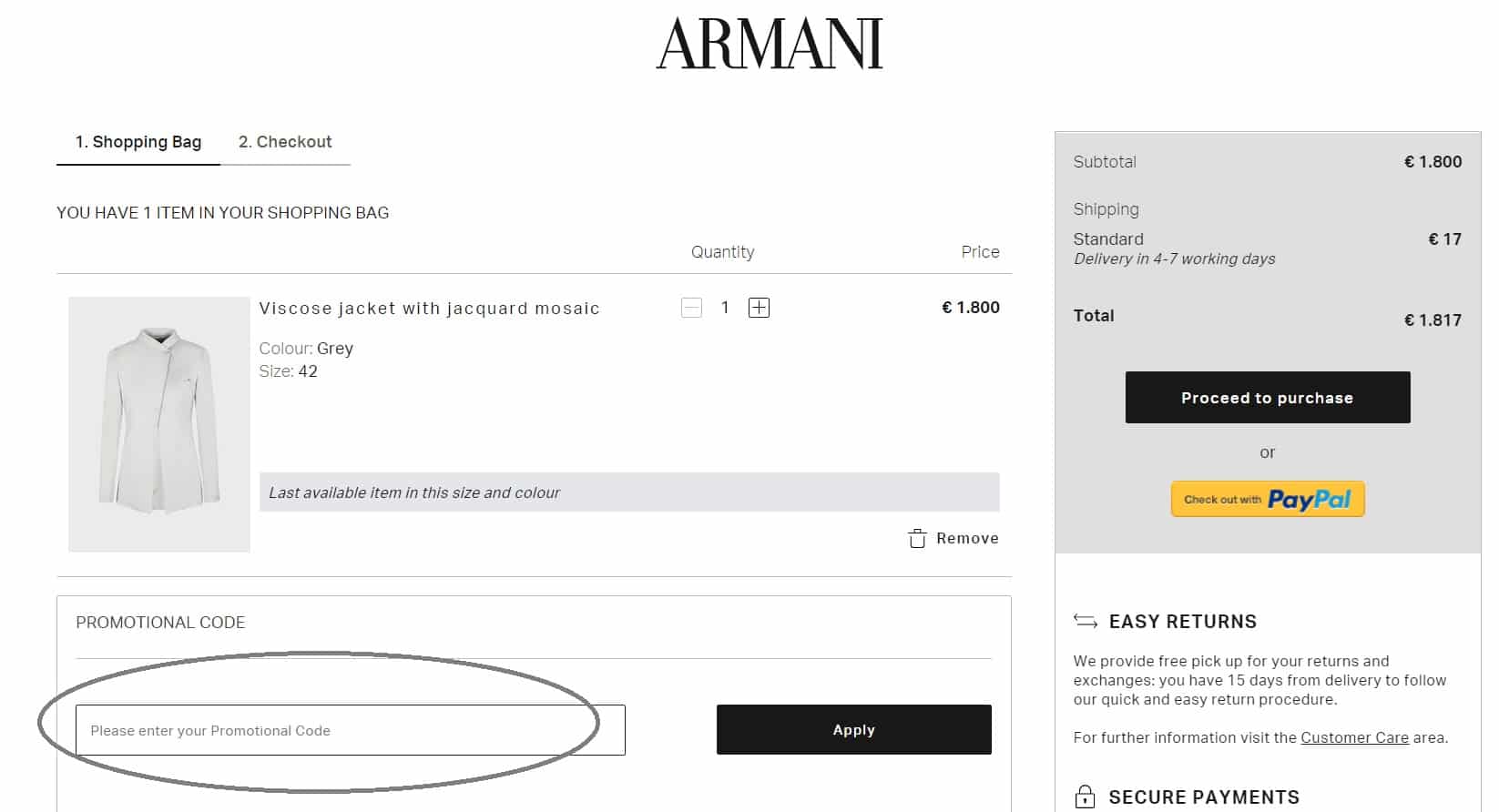Select the jacket product thumbnail image
1499x812 pixels.
point(158,424)
